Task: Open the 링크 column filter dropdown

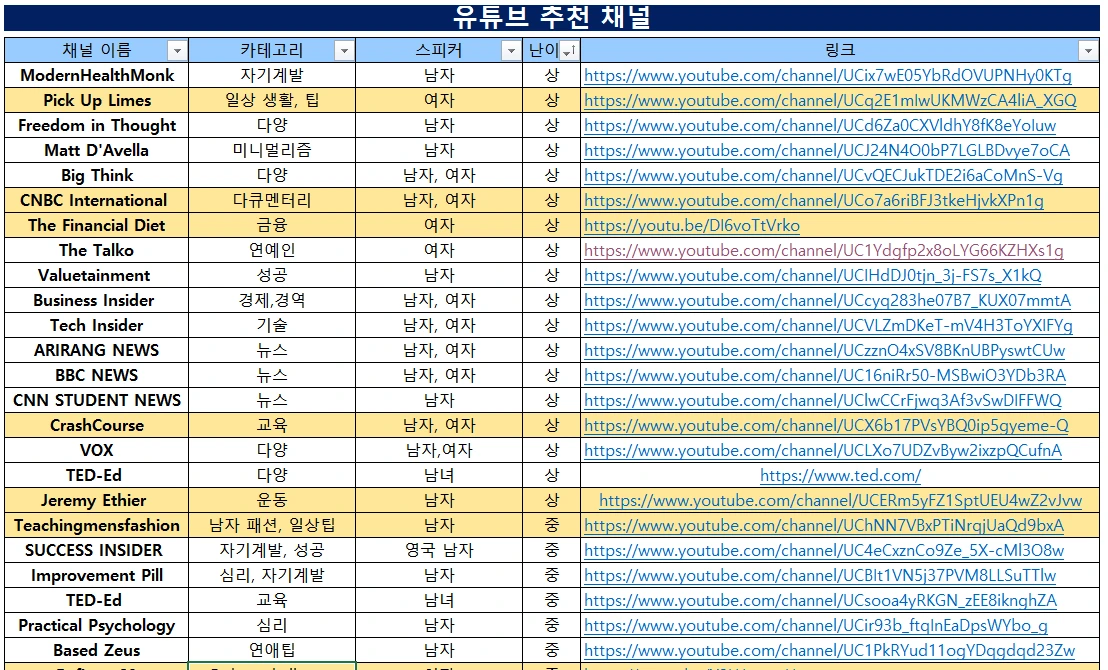Action: tap(1088, 51)
